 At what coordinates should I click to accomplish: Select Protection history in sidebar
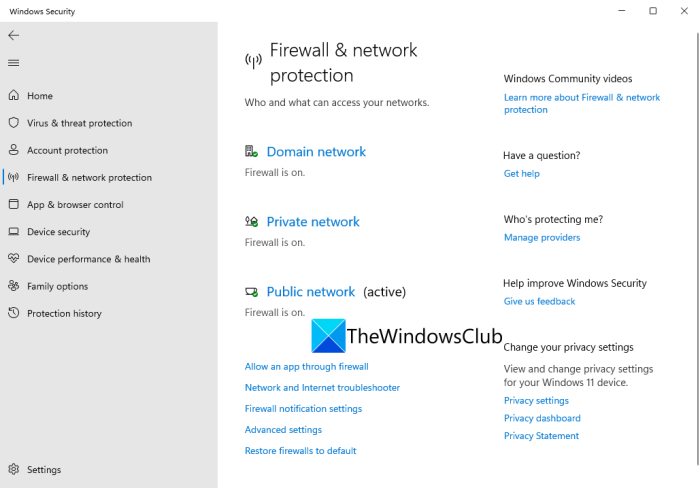pyautogui.click(x=64, y=313)
